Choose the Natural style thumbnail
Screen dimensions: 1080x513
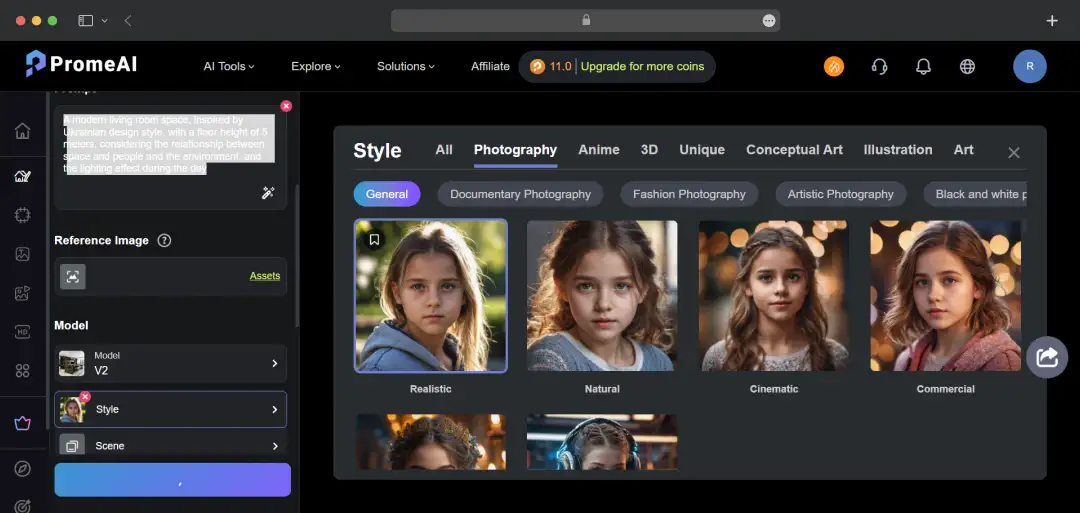coord(602,296)
